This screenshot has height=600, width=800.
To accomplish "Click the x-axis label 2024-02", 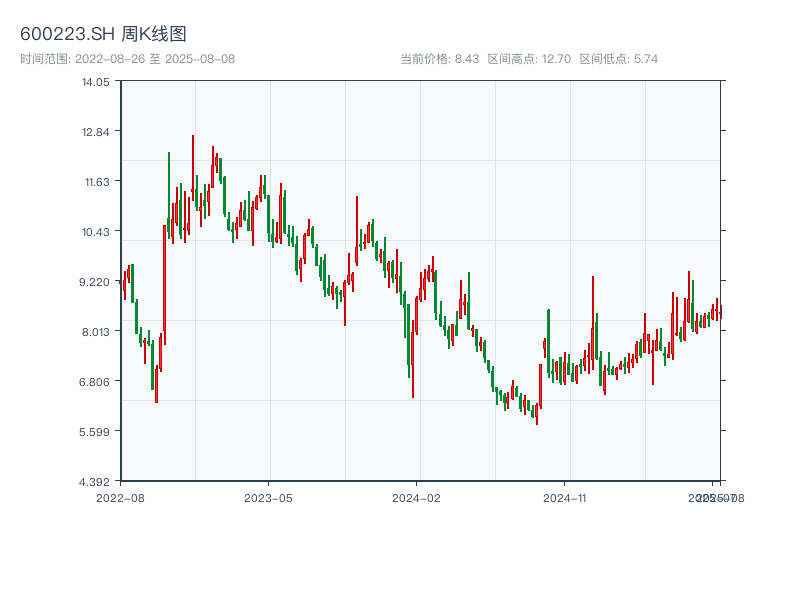I will pos(416,498).
